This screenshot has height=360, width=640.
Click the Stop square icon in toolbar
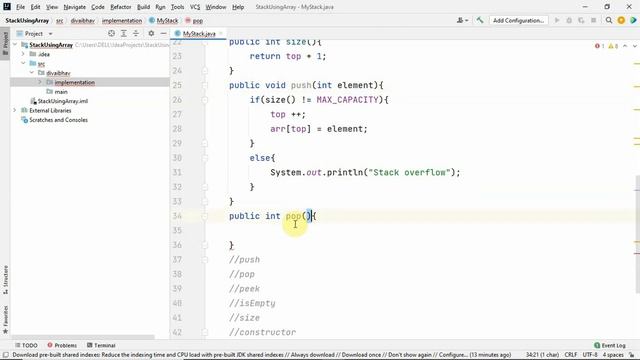pos(593,20)
